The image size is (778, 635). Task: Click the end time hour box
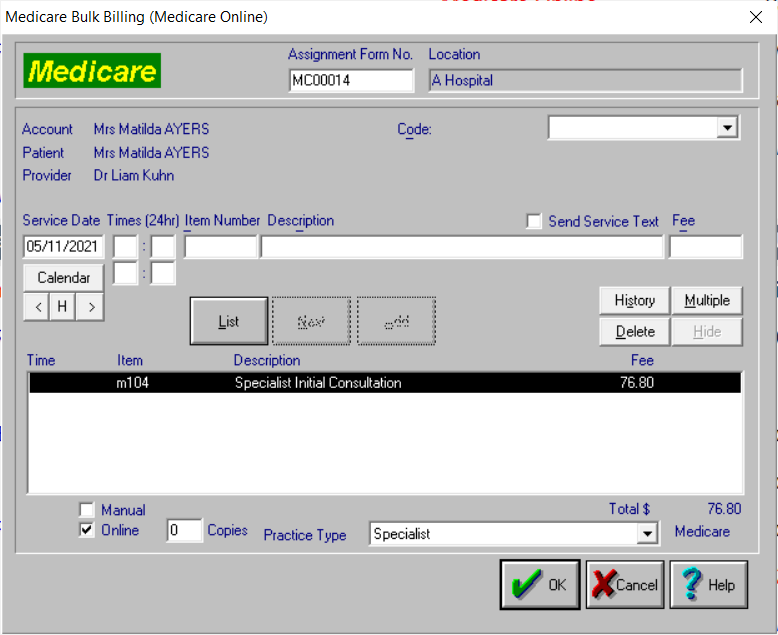pyautogui.click(x=125, y=273)
